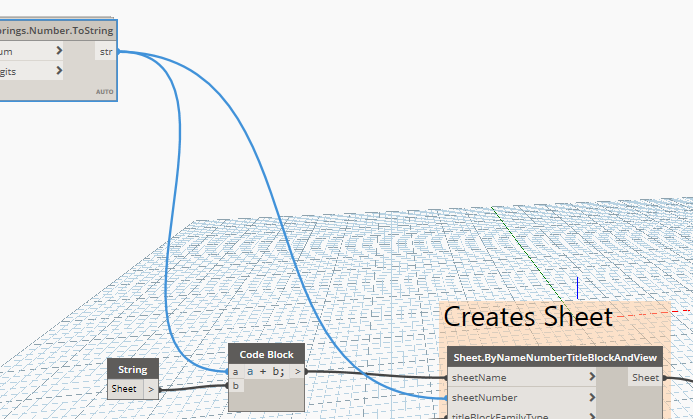Click the Creates Sheet group title
Image resolution: width=693 pixels, height=419 pixels.
point(528,317)
